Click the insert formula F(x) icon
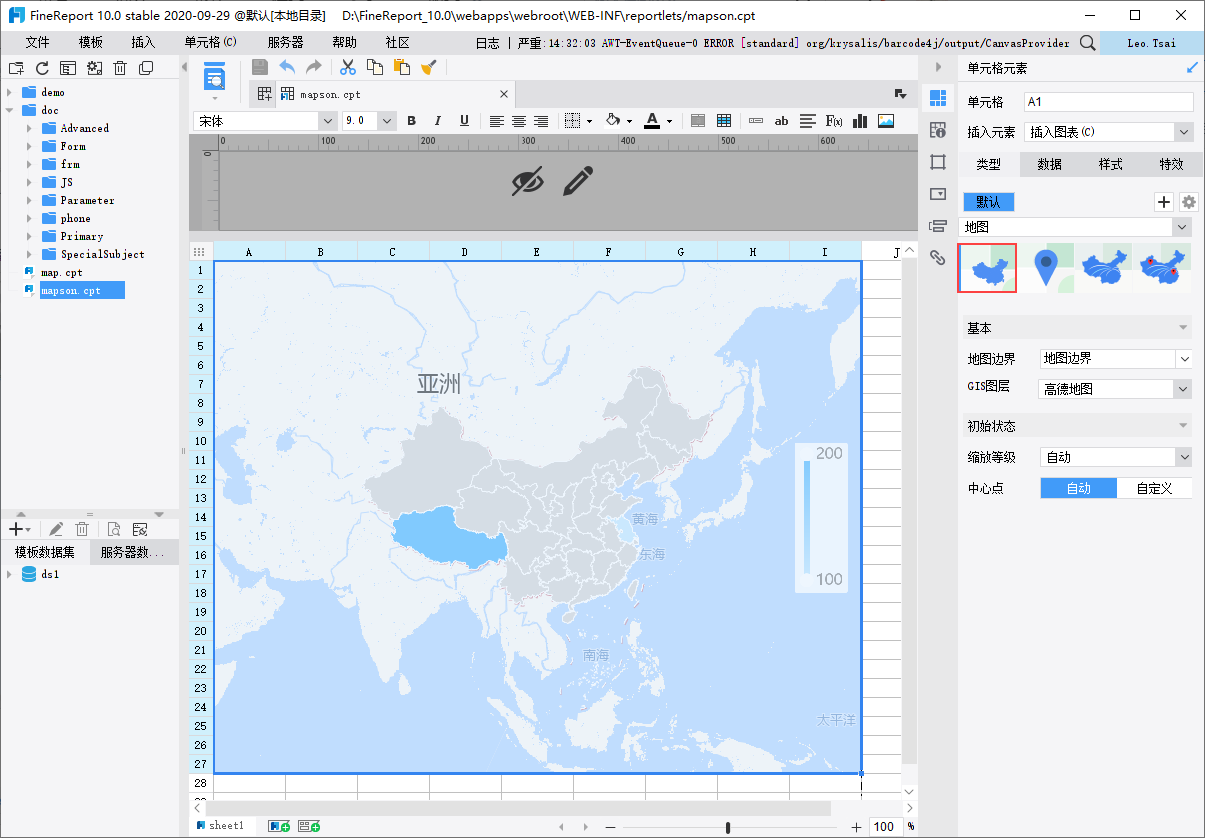Image resolution: width=1205 pixels, height=838 pixels. [833, 121]
